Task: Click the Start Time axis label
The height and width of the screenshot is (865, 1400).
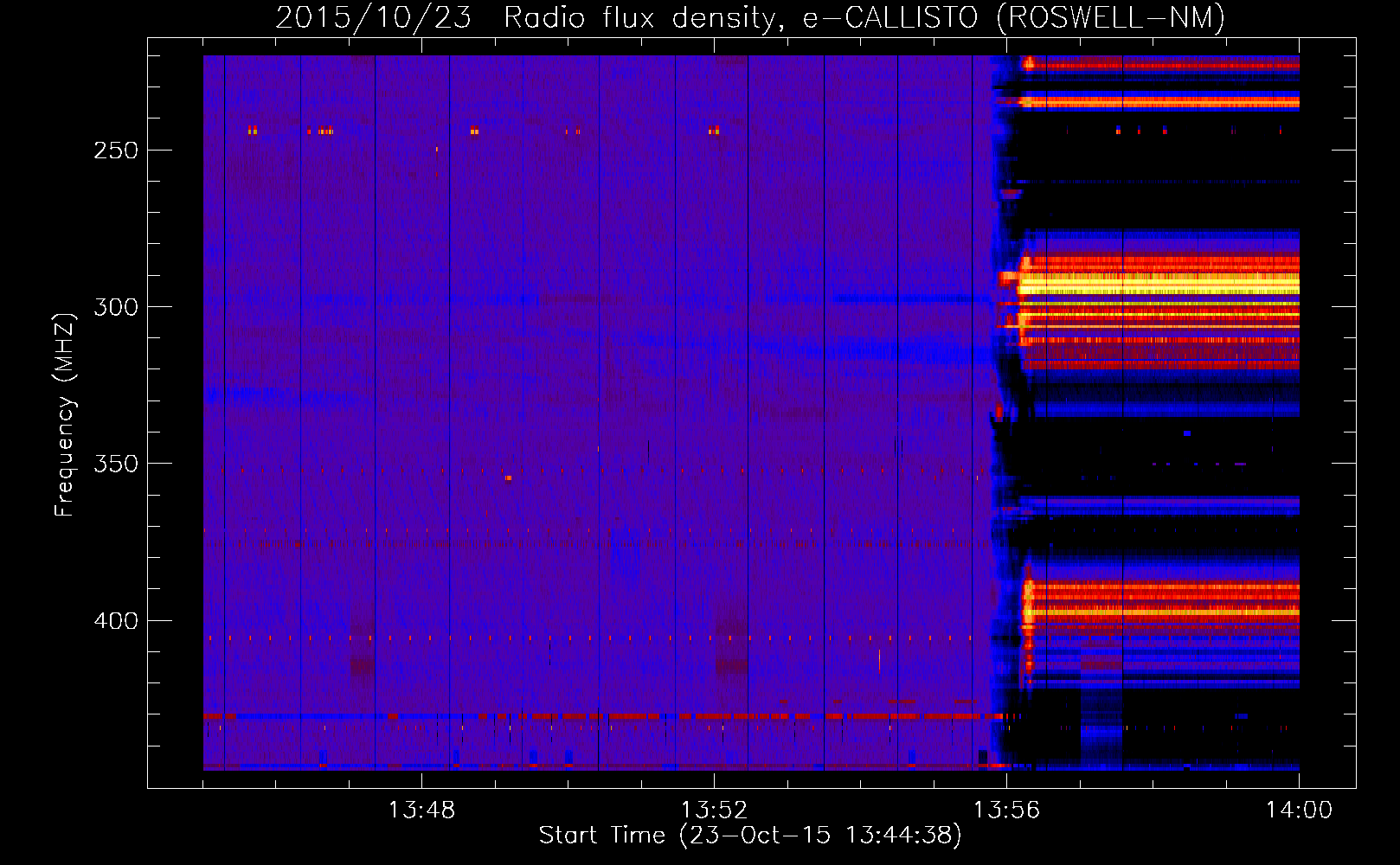Action: (x=750, y=836)
